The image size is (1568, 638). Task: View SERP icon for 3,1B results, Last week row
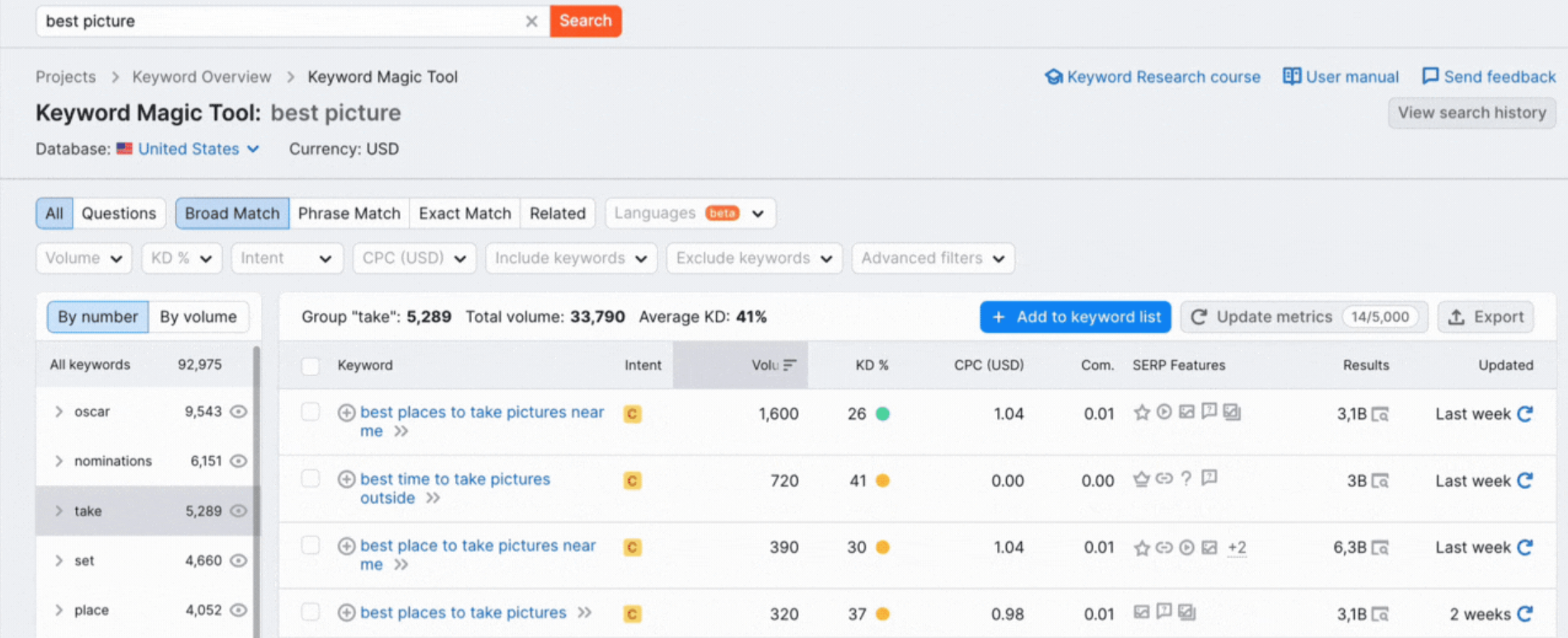[x=1380, y=414]
